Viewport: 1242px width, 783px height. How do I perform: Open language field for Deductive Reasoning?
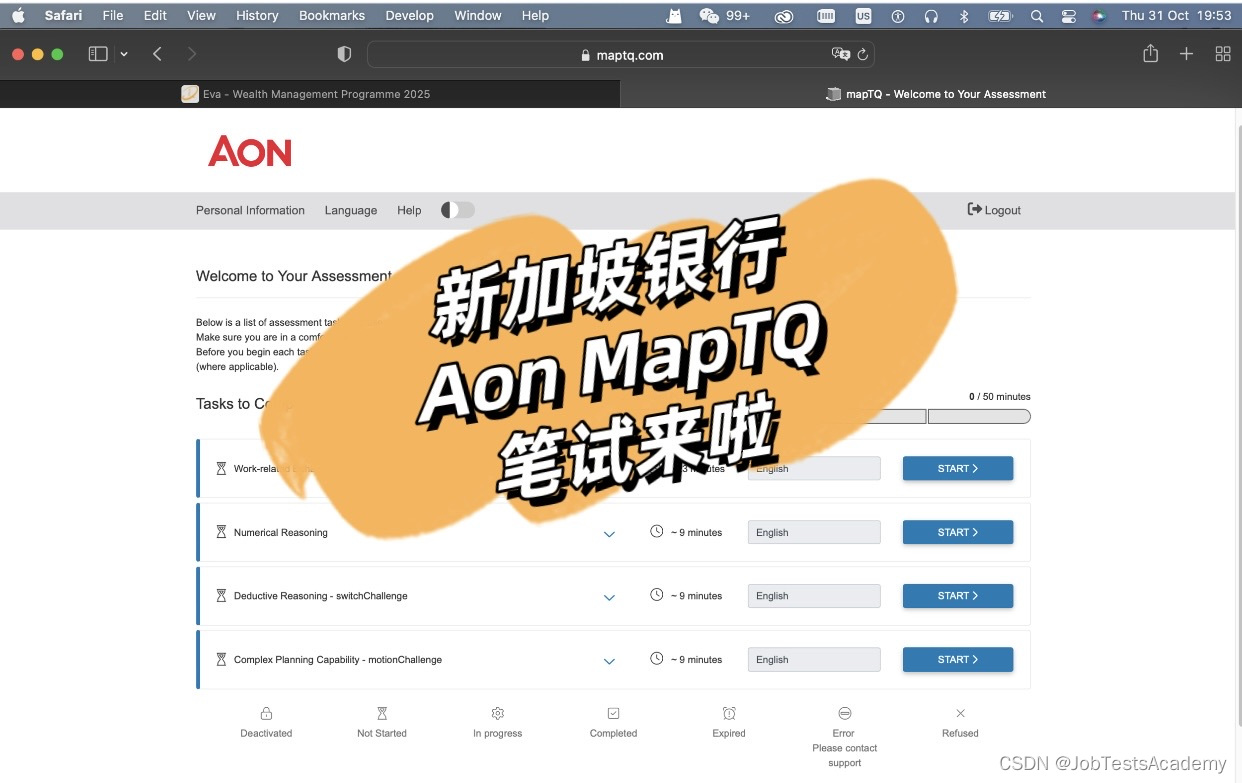click(x=814, y=596)
